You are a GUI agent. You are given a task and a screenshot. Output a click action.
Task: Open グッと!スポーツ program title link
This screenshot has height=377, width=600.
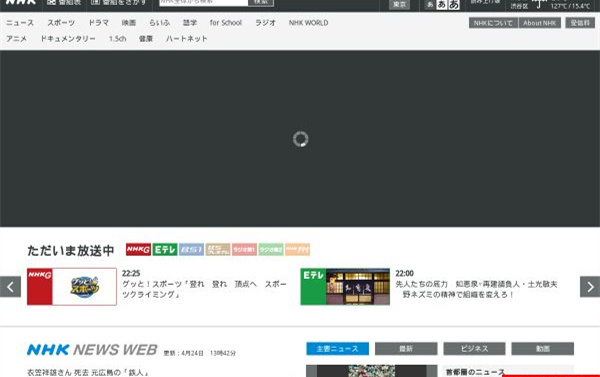pos(204,289)
